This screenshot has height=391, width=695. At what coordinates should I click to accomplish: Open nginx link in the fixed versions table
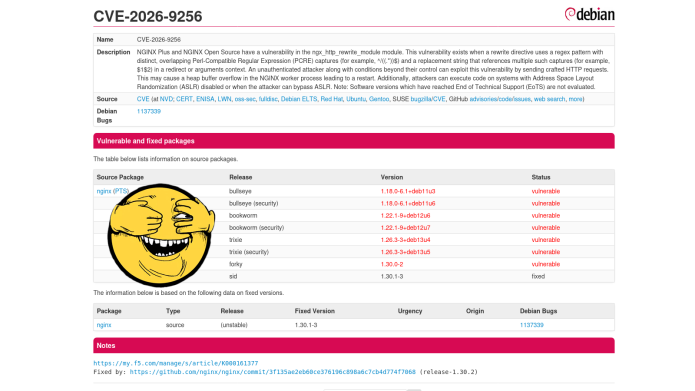click(104, 325)
